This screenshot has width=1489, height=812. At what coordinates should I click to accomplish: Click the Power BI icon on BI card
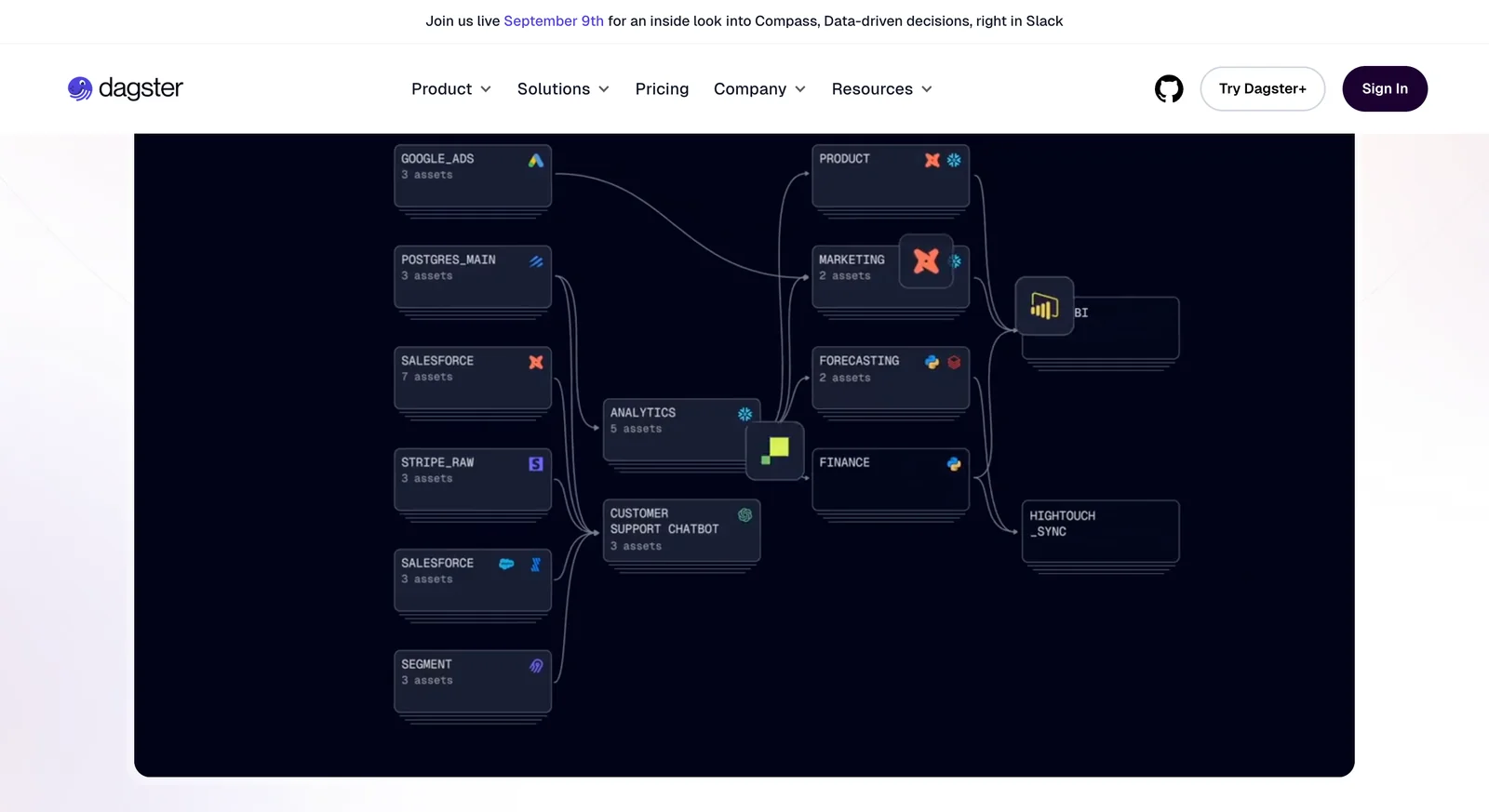(1044, 306)
